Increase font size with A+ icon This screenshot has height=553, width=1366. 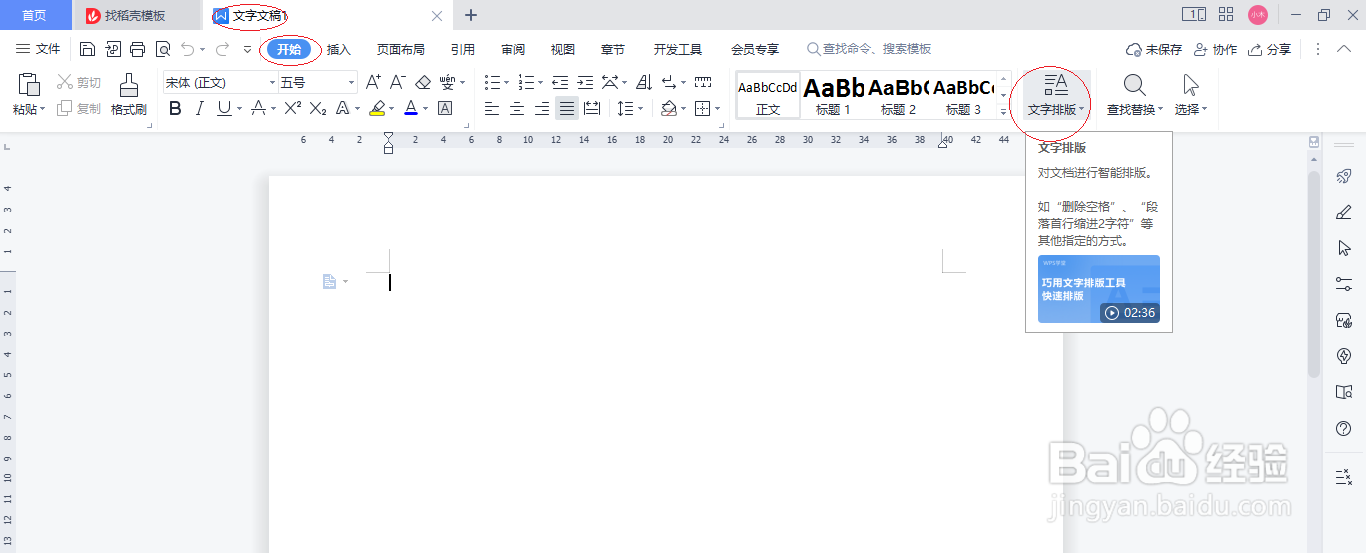point(373,82)
